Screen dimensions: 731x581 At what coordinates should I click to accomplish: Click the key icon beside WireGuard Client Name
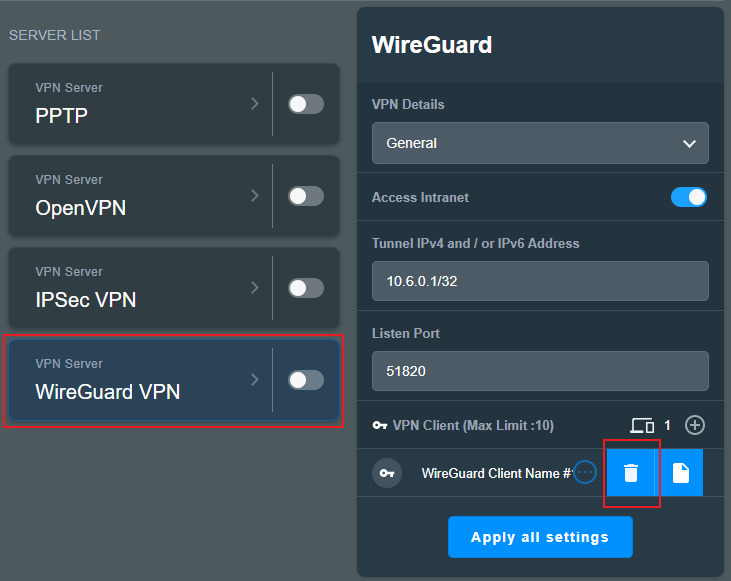coord(387,473)
